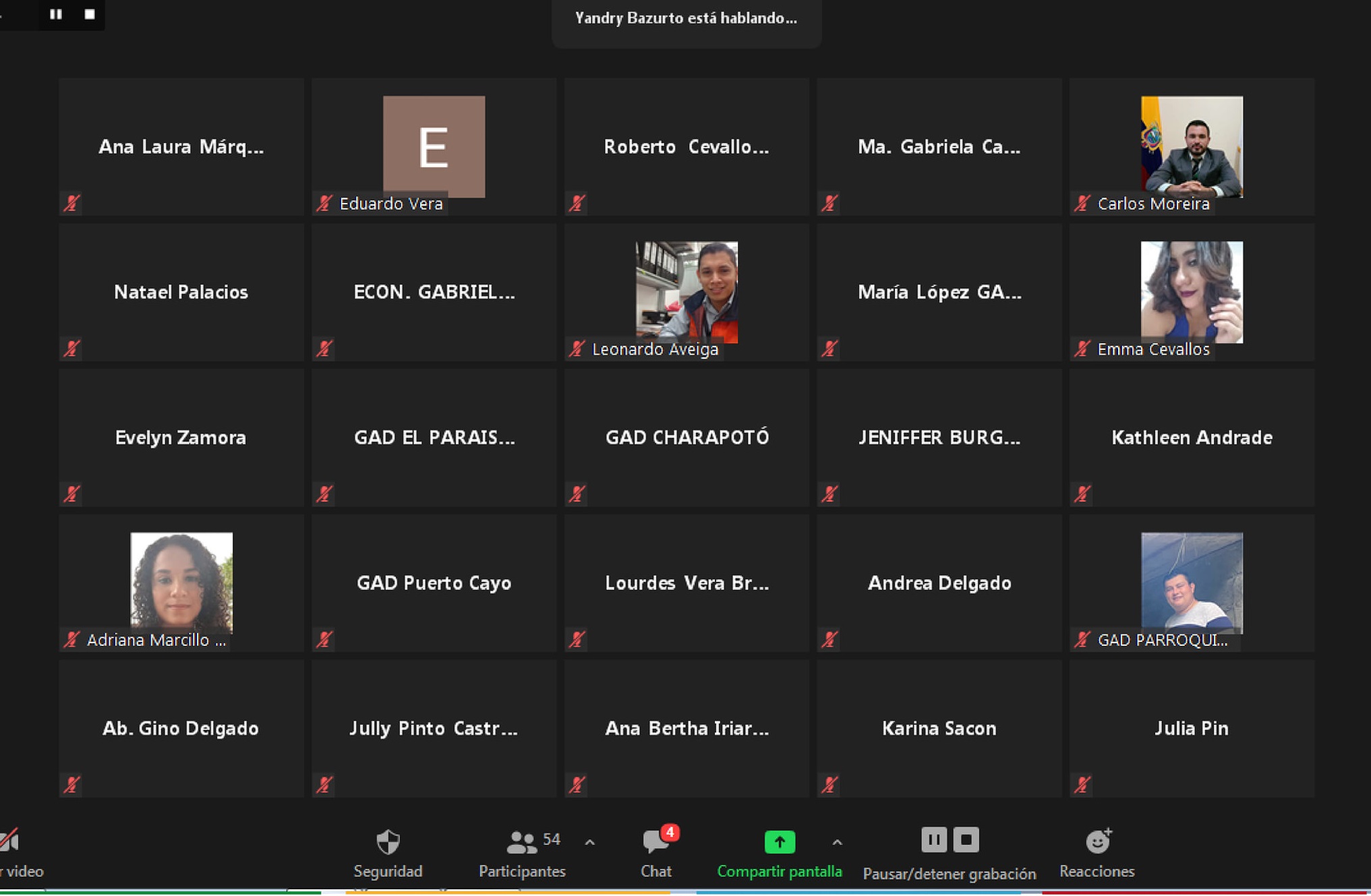Select Emma Cevallos's profile picture tile
Image resolution: width=1371 pixels, height=896 pixels.
[1191, 292]
